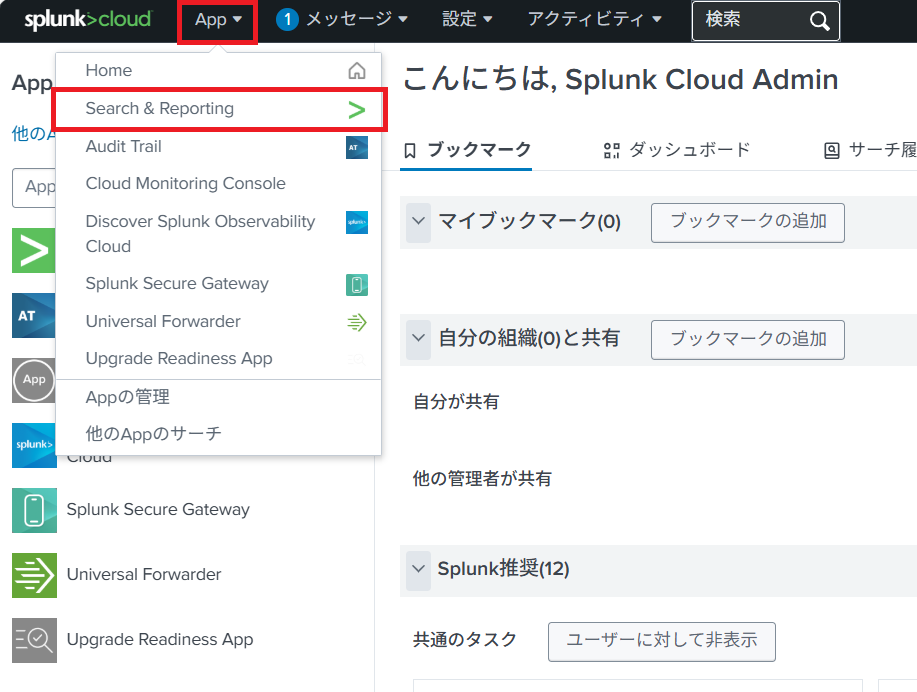917x692 pixels.
Task: Click the Splunk Secure Gateway sidebar phone icon
Action: point(34,510)
